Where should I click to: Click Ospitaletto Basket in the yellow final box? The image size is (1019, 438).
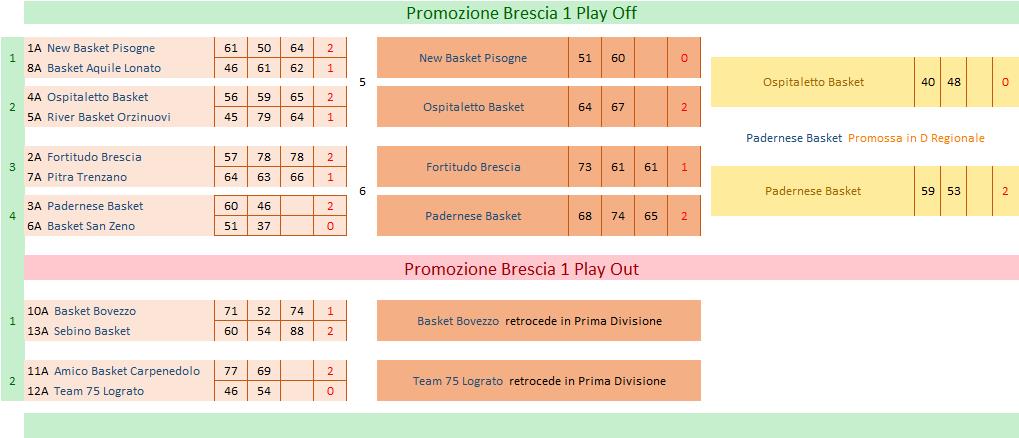tap(812, 82)
